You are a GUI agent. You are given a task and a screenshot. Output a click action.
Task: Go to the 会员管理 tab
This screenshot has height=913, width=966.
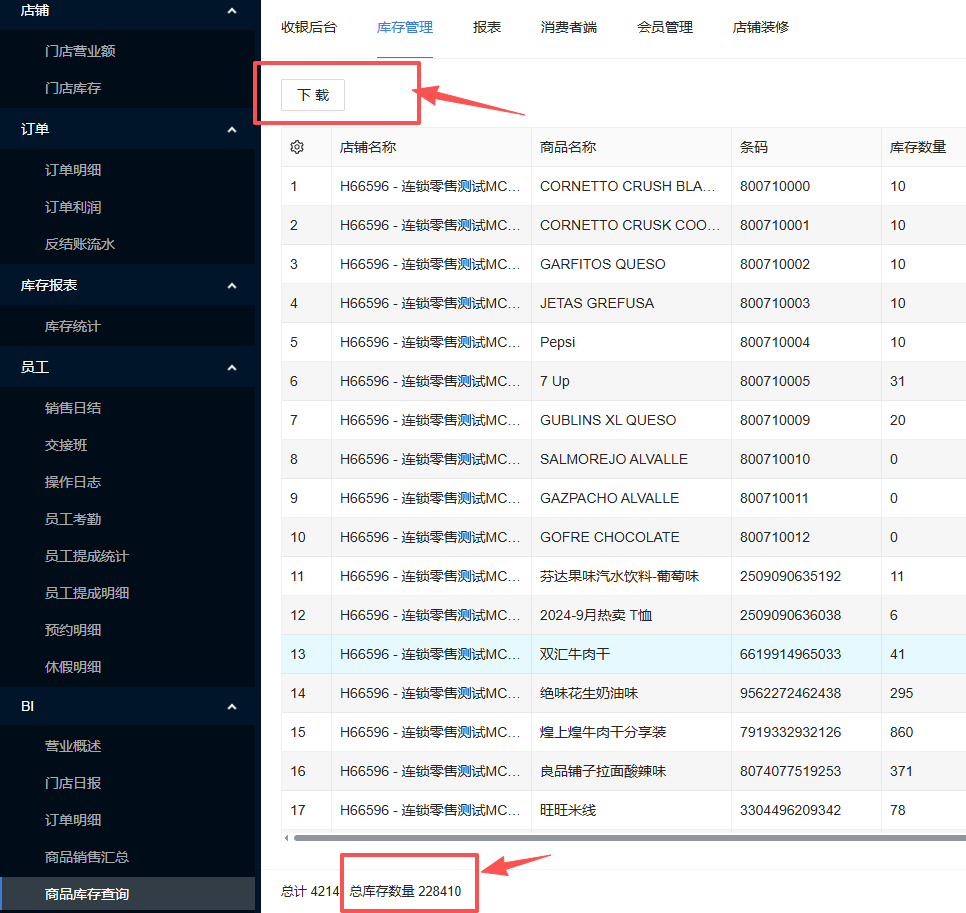coord(665,27)
